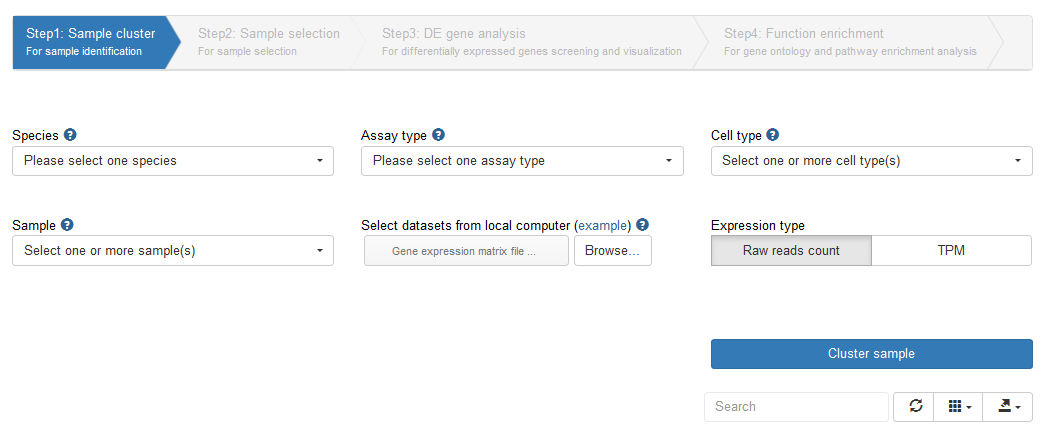Viewport: 1041px width, 430px height.
Task: Click the Species help question-mark icon
Action: click(70, 135)
